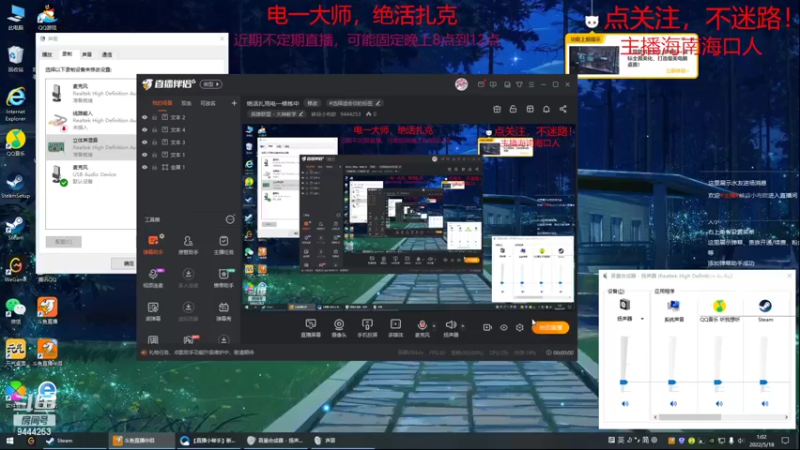Click the shirt skin icon in title bar
The height and width of the screenshot is (450, 800).
(519, 84)
